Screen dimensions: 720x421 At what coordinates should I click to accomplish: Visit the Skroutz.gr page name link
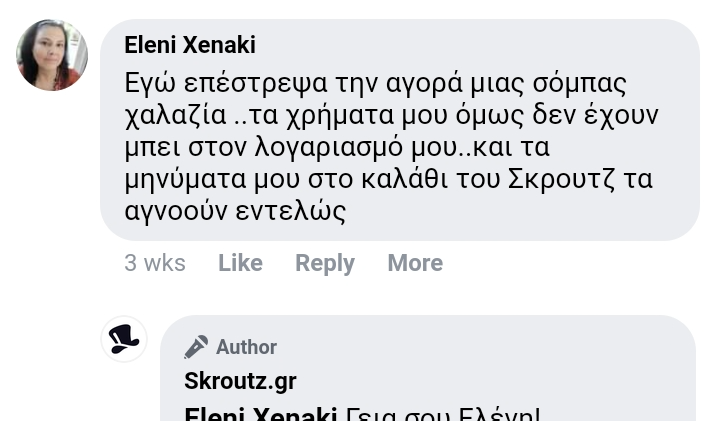point(240,381)
